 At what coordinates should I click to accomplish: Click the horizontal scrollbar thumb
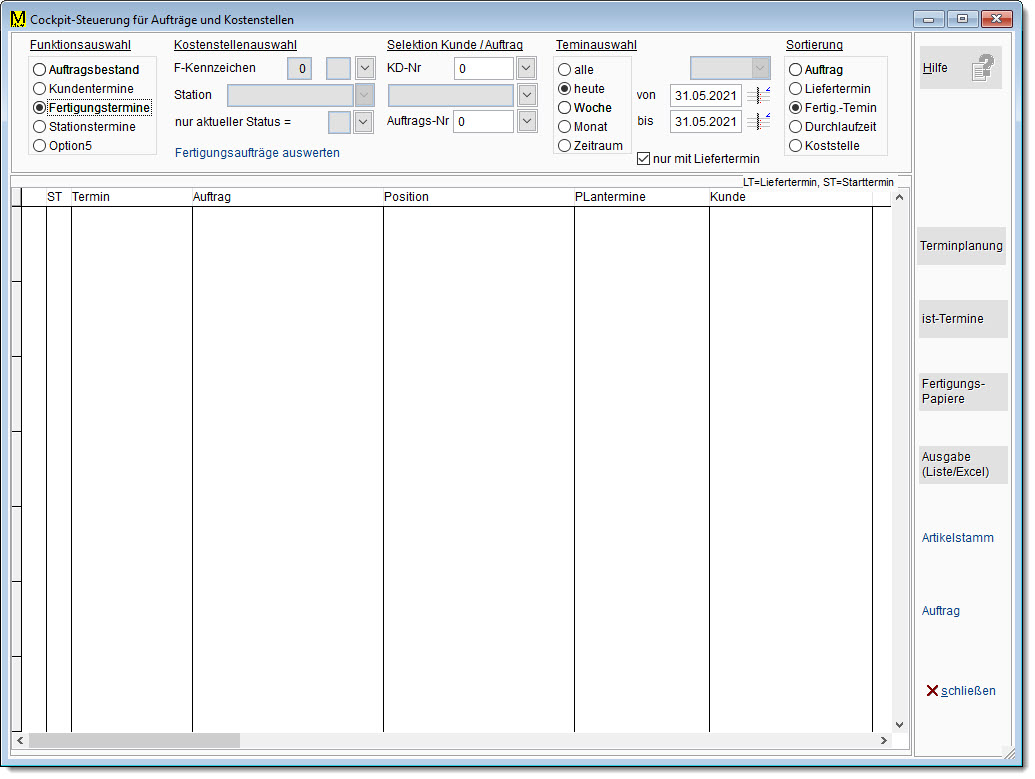pyautogui.click(x=134, y=741)
